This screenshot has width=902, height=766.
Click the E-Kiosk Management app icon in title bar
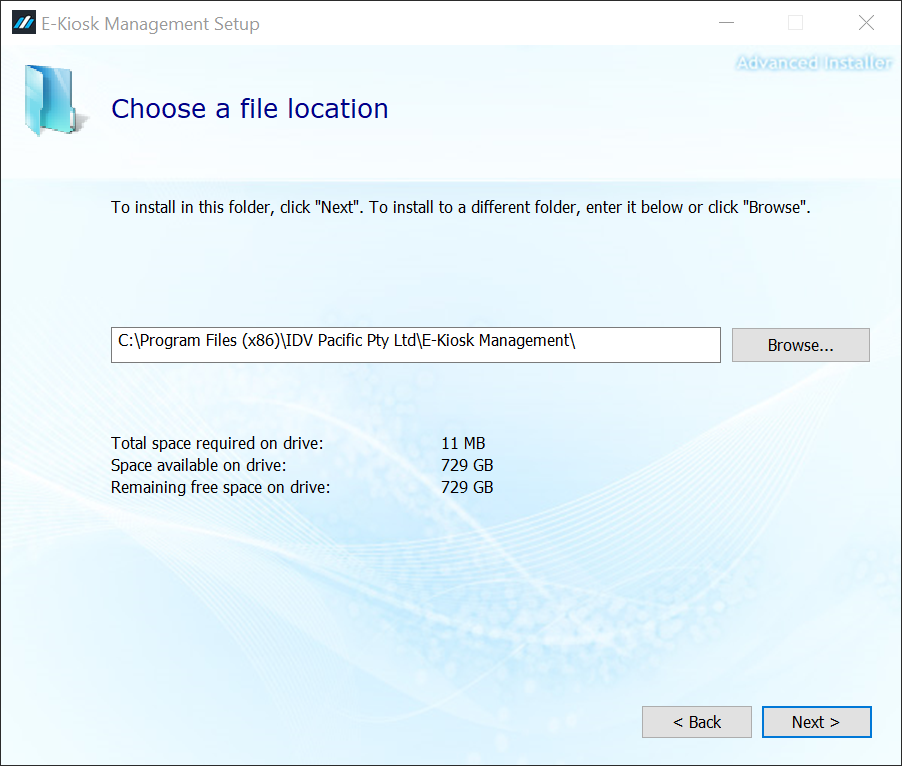pyautogui.click(x=24, y=23)
